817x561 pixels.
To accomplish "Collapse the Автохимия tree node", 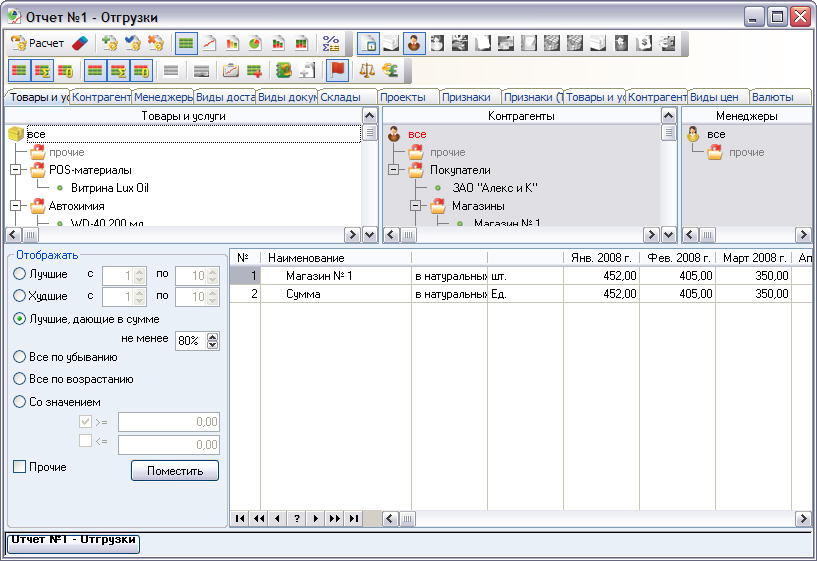I will point(15,206).
